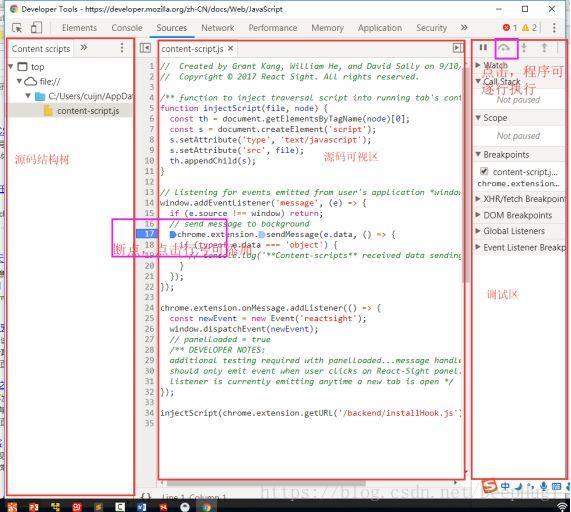
Task: Click line number 5 in the gutter
Action: (x=151, y=108)
